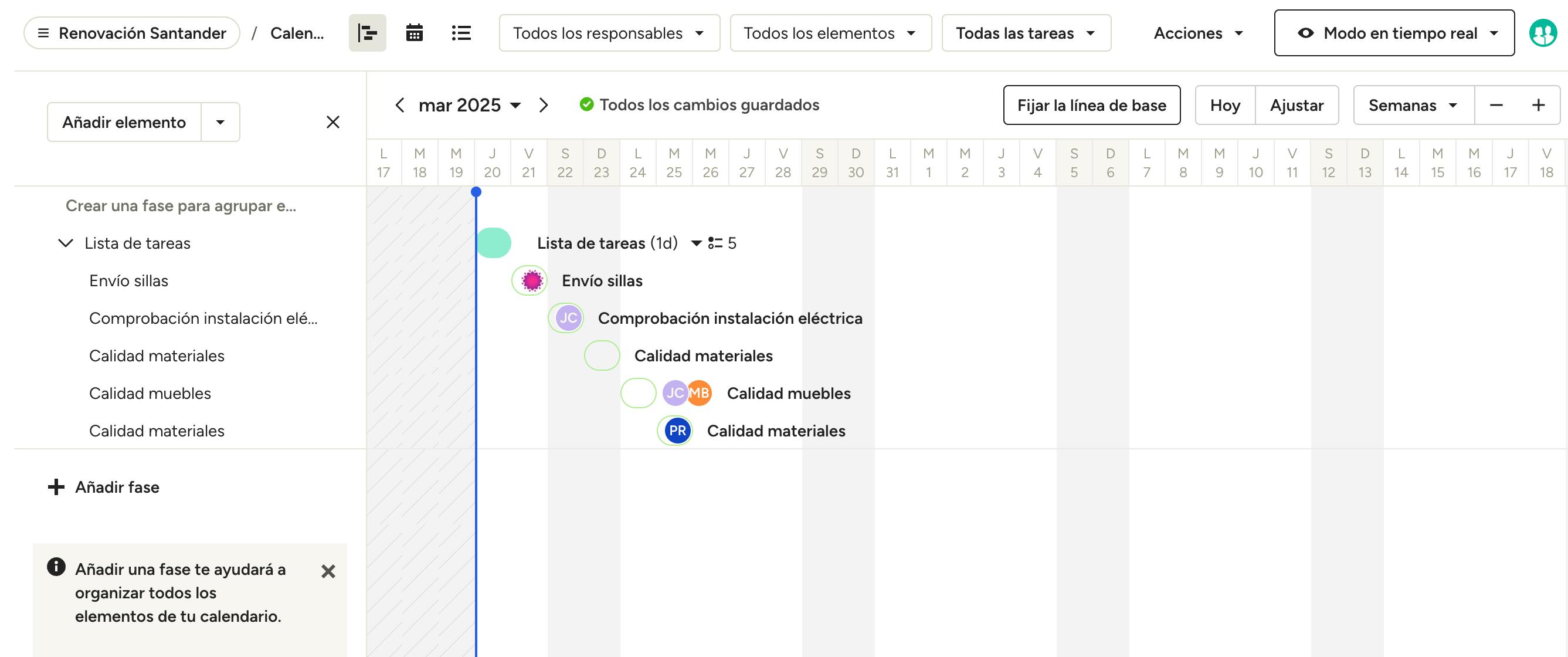
Task: Go to previous month arrow
Action: pyautogui.click(x=399, y=106)
